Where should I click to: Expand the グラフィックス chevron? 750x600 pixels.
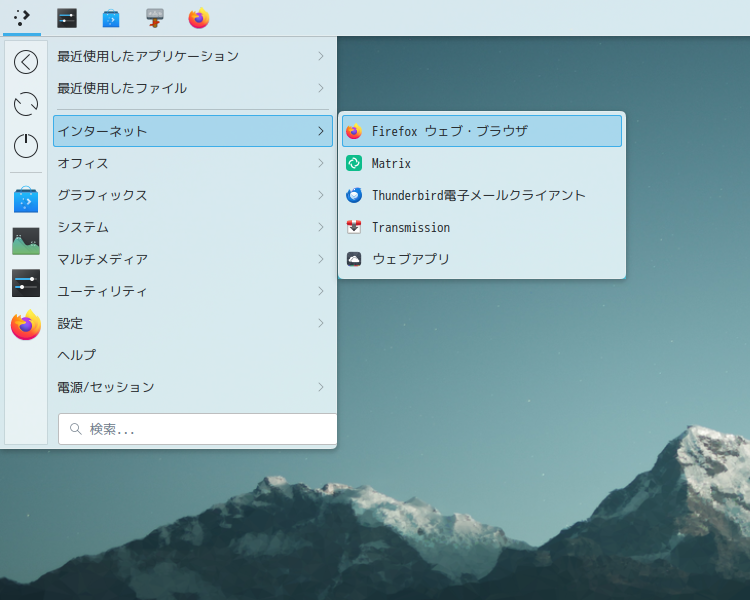tap(321, 195)
